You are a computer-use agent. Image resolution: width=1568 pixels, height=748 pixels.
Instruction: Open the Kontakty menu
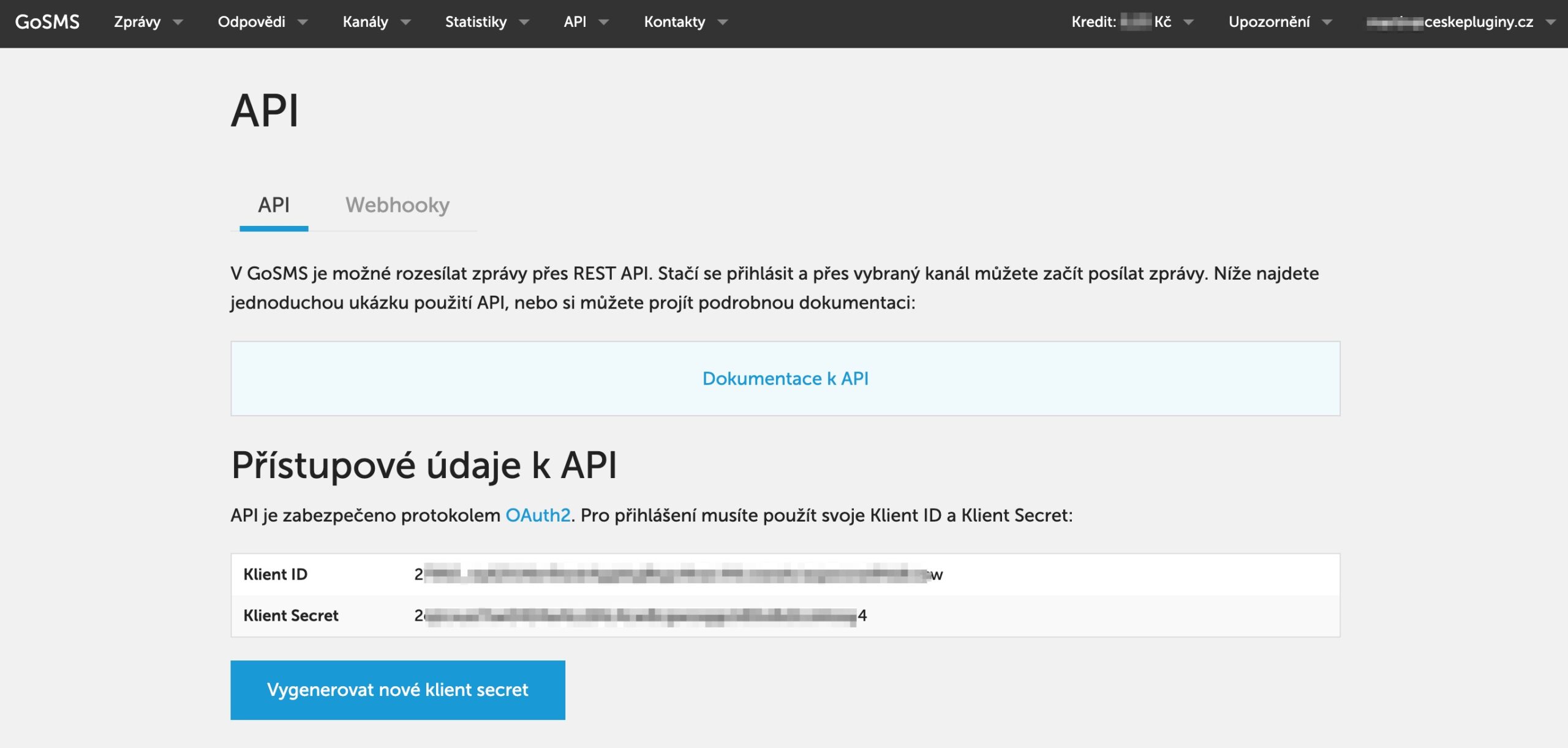pos(674,22)
